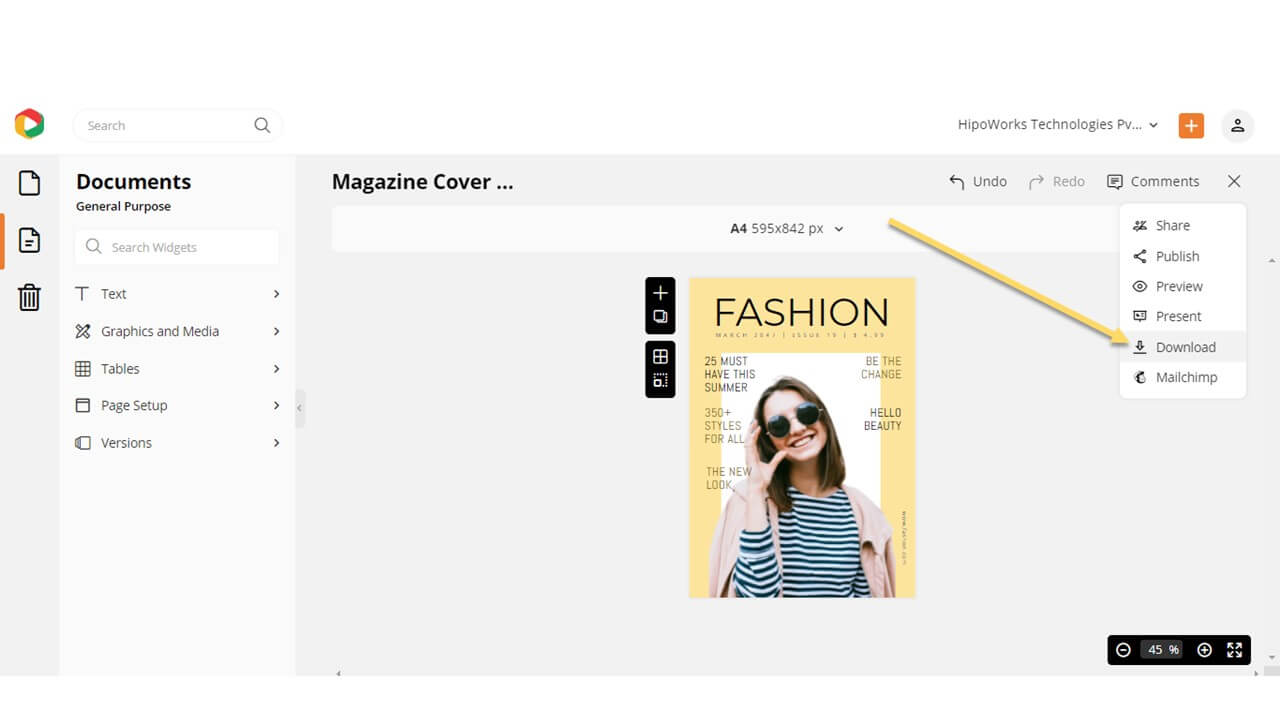Click the Undo button

pos(977,181)
